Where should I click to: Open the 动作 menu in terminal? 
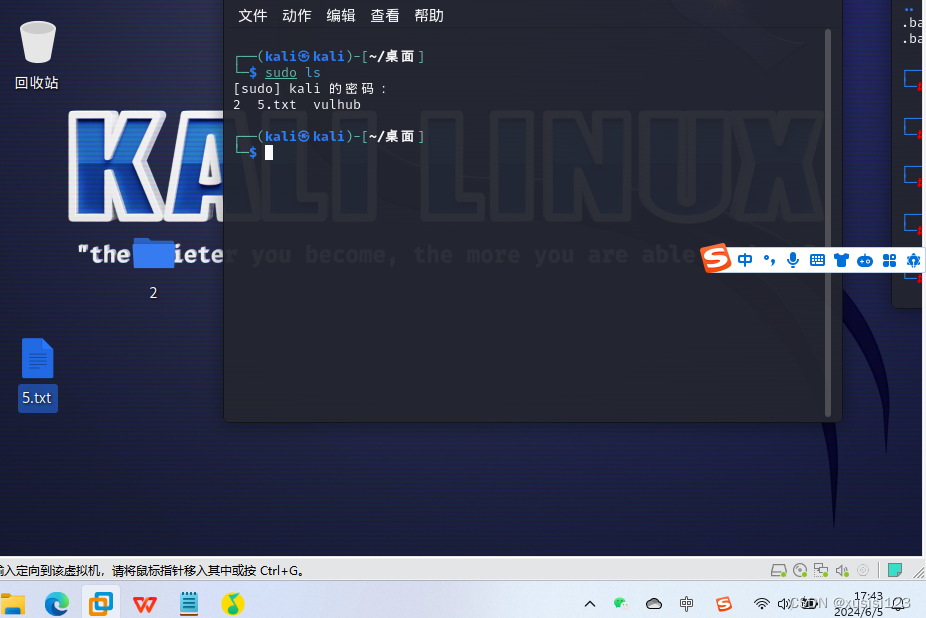(x=296, y=16)
